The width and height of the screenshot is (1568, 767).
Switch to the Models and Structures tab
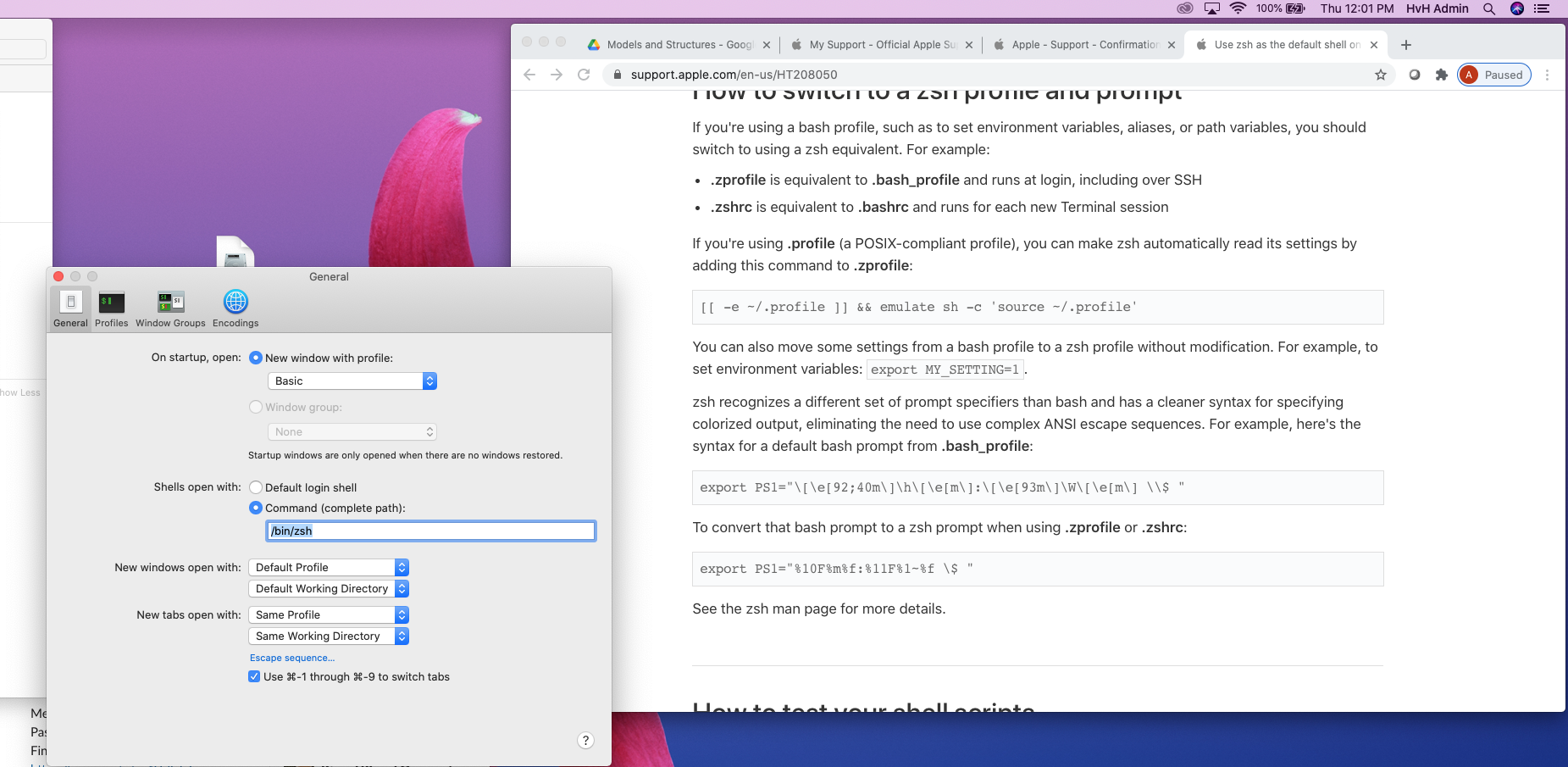click(678, 45)
